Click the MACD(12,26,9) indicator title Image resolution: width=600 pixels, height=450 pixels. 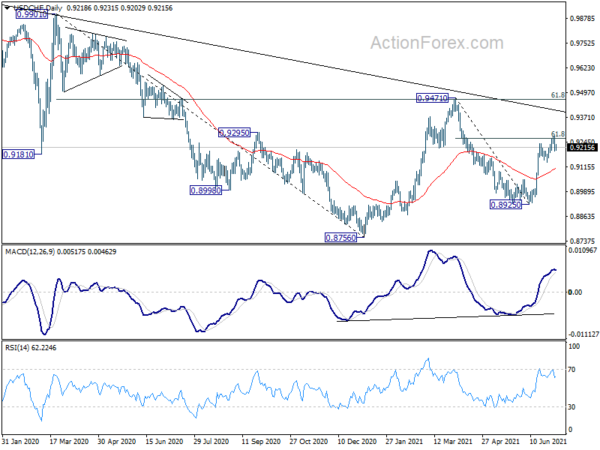(30, 252)
